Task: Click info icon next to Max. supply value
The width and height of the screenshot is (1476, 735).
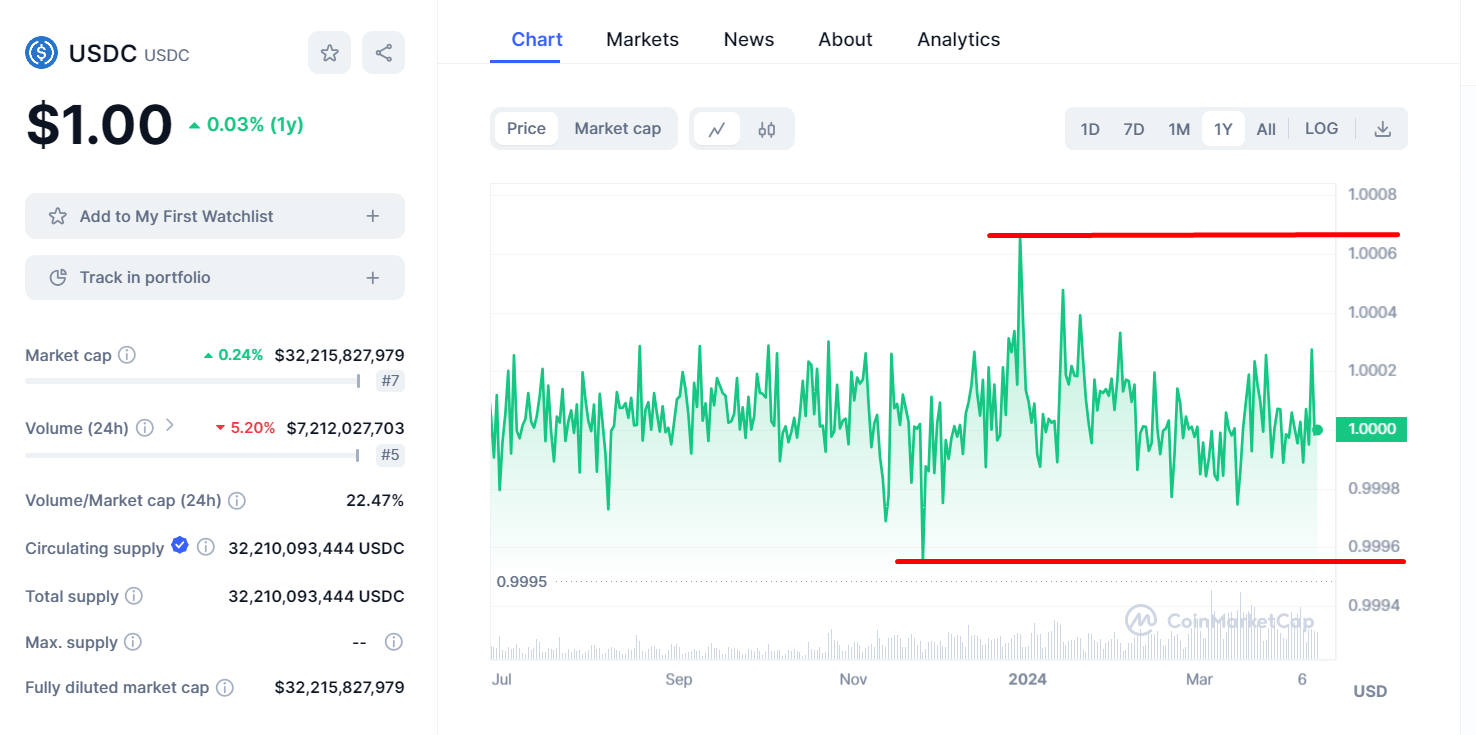Action: tap(394, 642)
